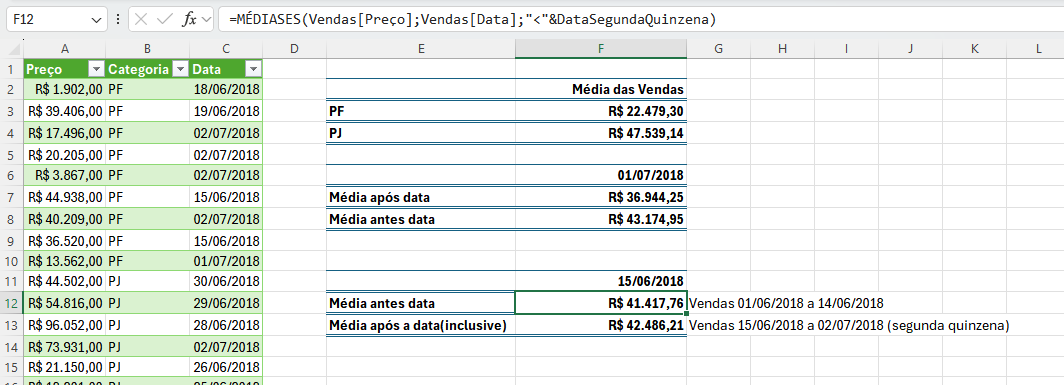1064x385 pixels.
Task: Open the Name Box dropdown arrow
Action: [95, 20]
